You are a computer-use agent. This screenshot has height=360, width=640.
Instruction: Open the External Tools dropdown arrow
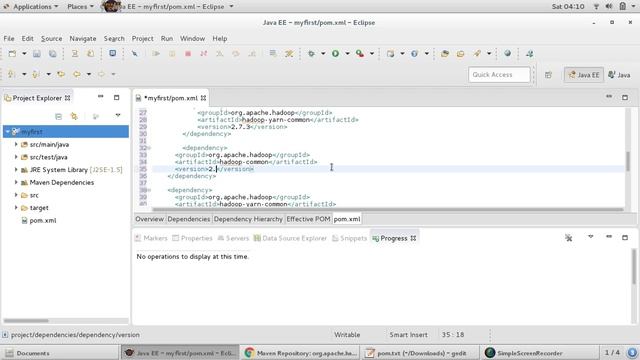click(x=372, y=53)
